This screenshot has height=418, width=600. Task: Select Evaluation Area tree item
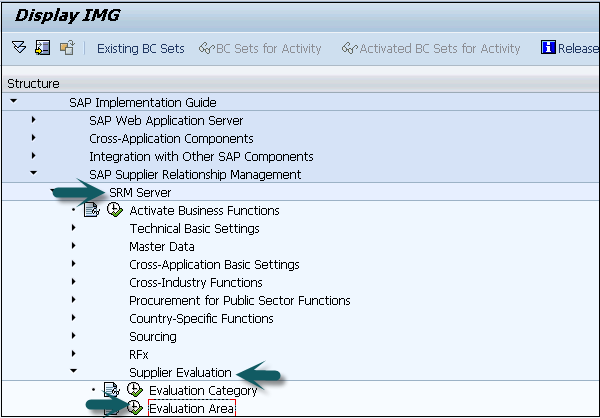point(192,408)
